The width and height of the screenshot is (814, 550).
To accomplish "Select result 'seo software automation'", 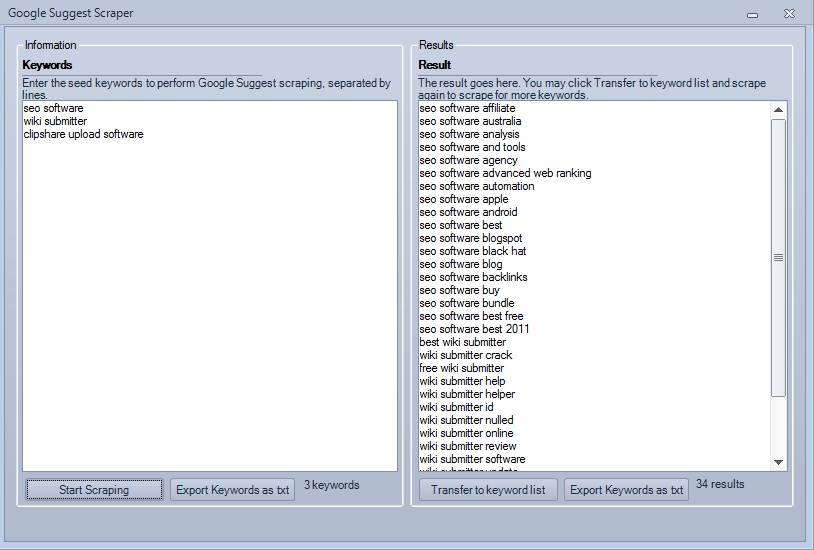I will (477, 186).
